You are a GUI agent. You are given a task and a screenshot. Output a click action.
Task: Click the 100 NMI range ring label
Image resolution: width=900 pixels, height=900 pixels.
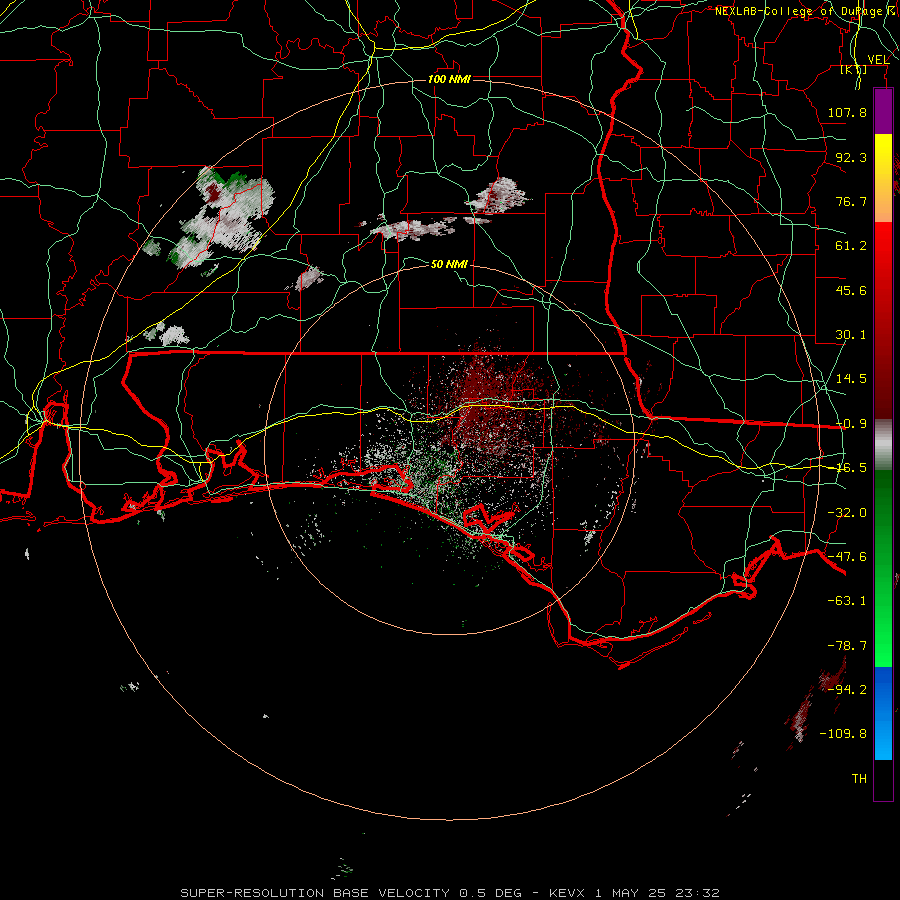point(449,79)
